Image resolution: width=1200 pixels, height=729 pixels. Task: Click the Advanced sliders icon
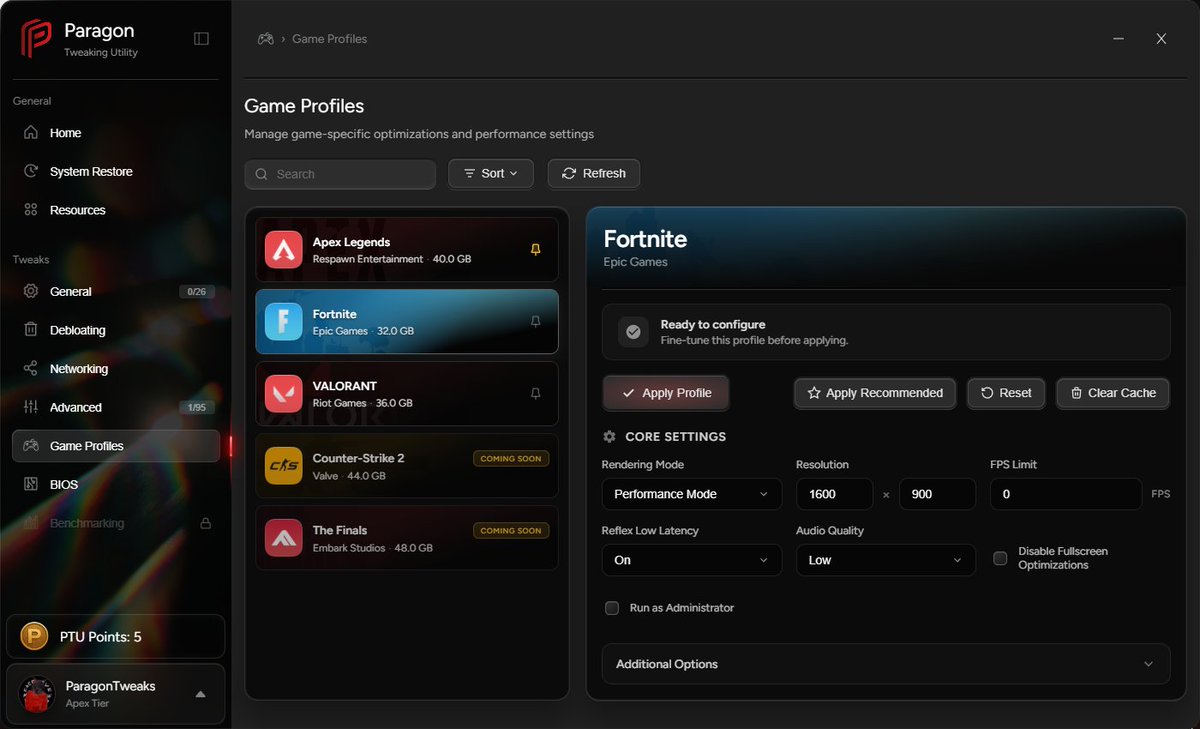[31, 408]
